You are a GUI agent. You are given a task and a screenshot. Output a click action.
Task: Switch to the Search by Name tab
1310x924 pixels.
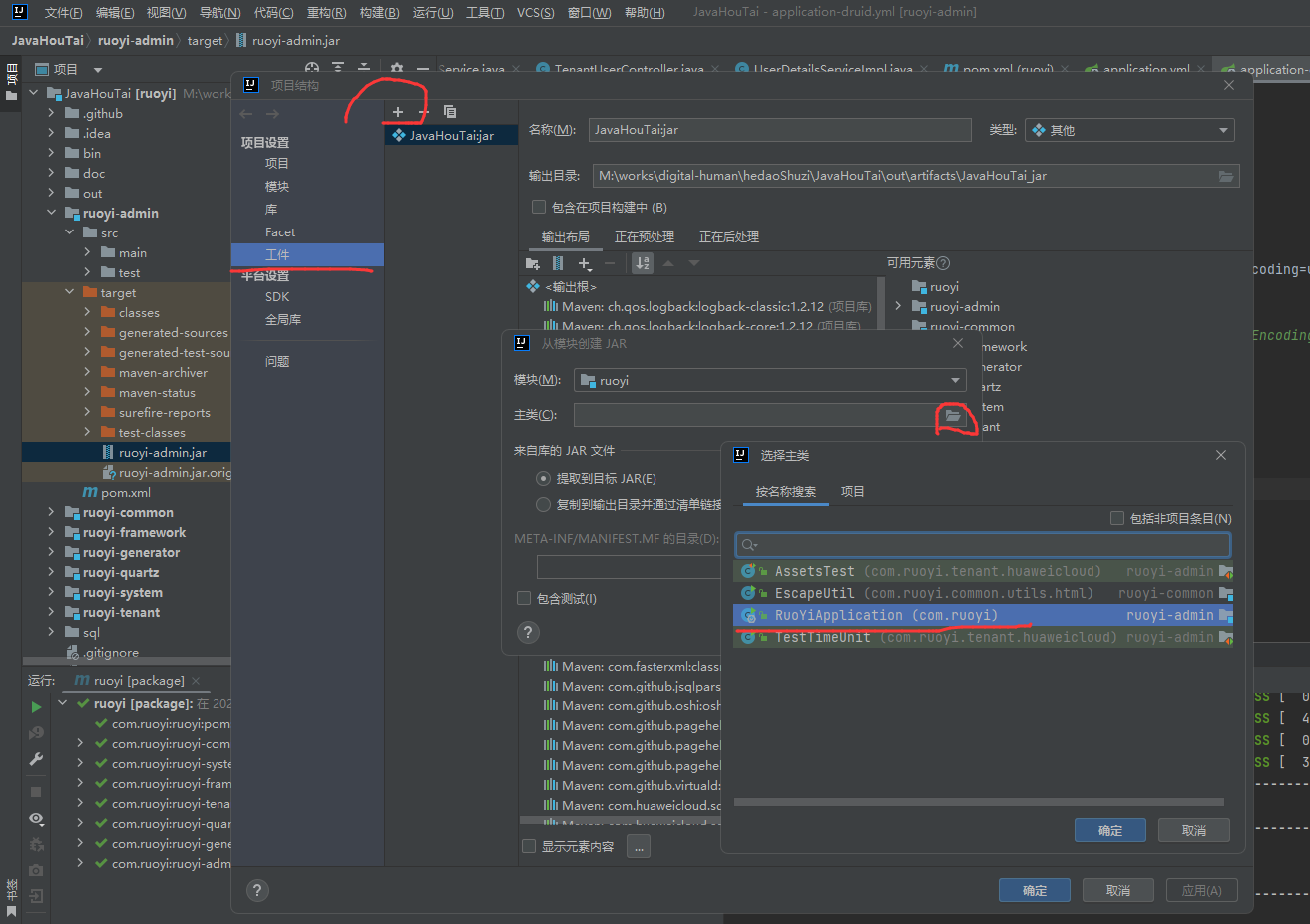[785, 491]
